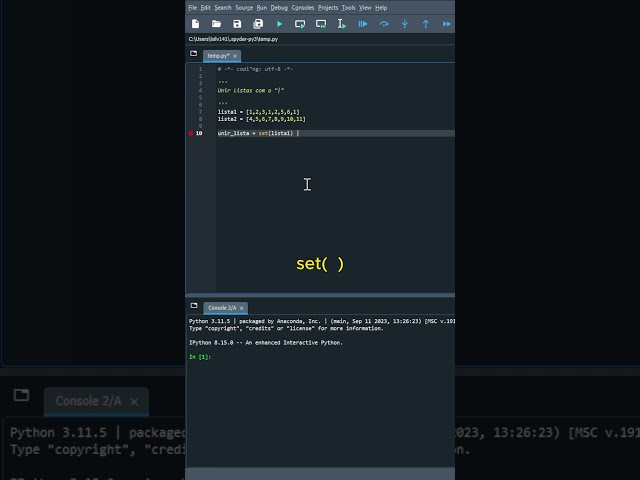Click the save all files icon
The image size is (640, 480).
click(258, 24)
